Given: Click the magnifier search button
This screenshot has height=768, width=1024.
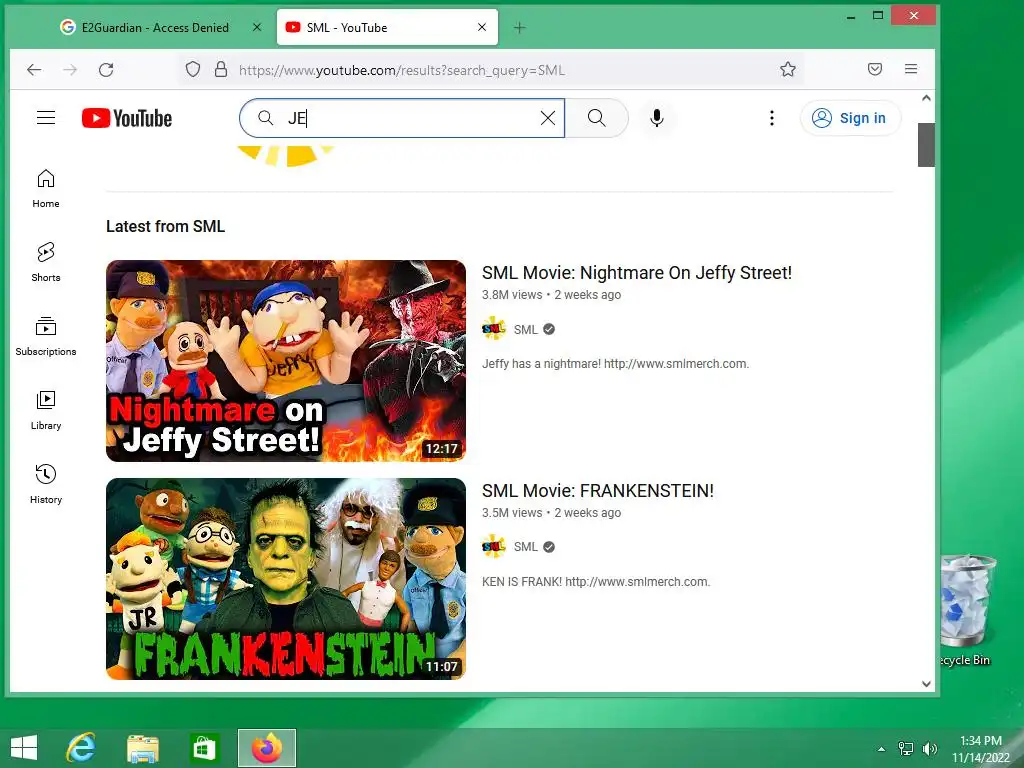Looking at the screenshot, I should 596,118.
